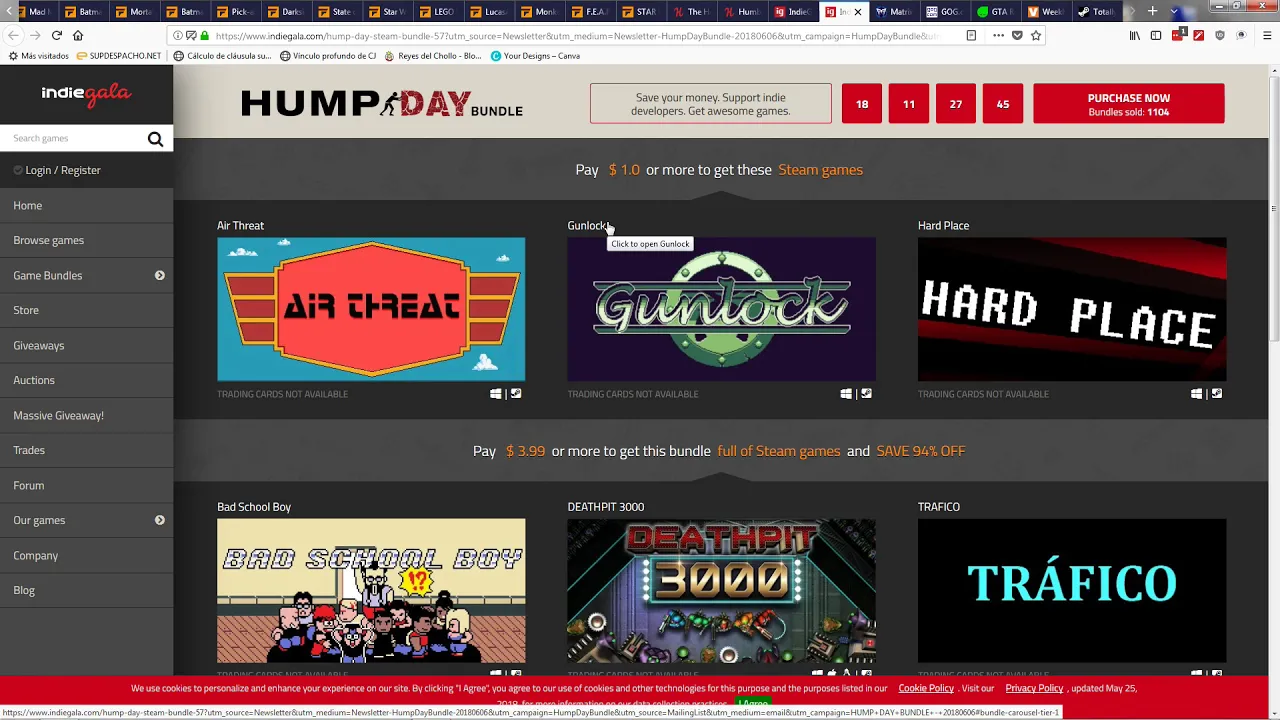Click Windows icon under Hard Place

1196,394
